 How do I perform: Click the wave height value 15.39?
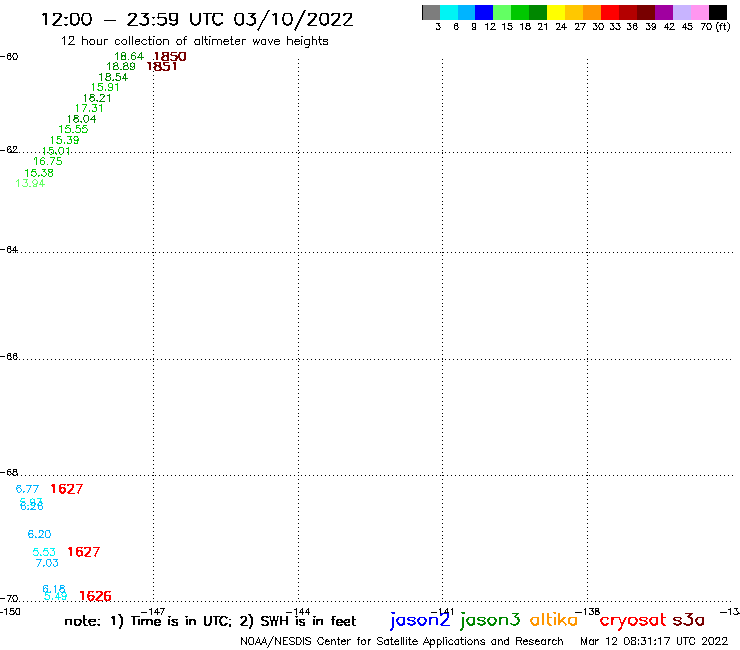(65, 140)
